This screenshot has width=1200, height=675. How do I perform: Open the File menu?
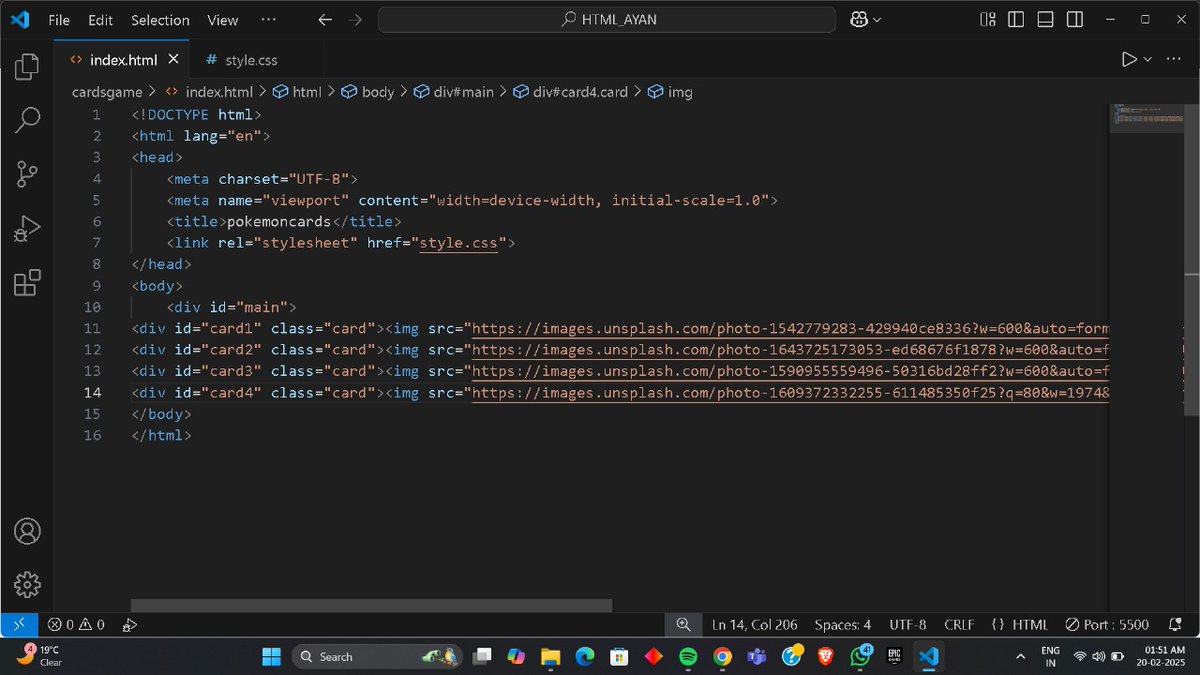[x=59, y=20]
